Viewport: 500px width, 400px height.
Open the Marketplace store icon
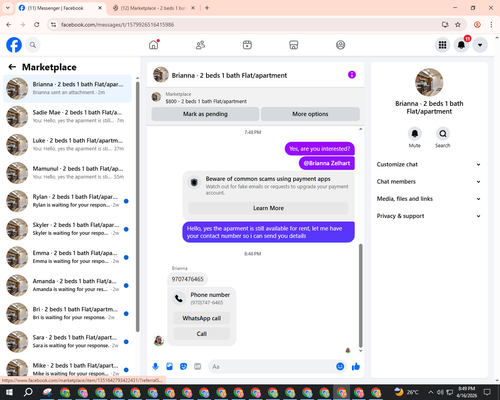294,45
